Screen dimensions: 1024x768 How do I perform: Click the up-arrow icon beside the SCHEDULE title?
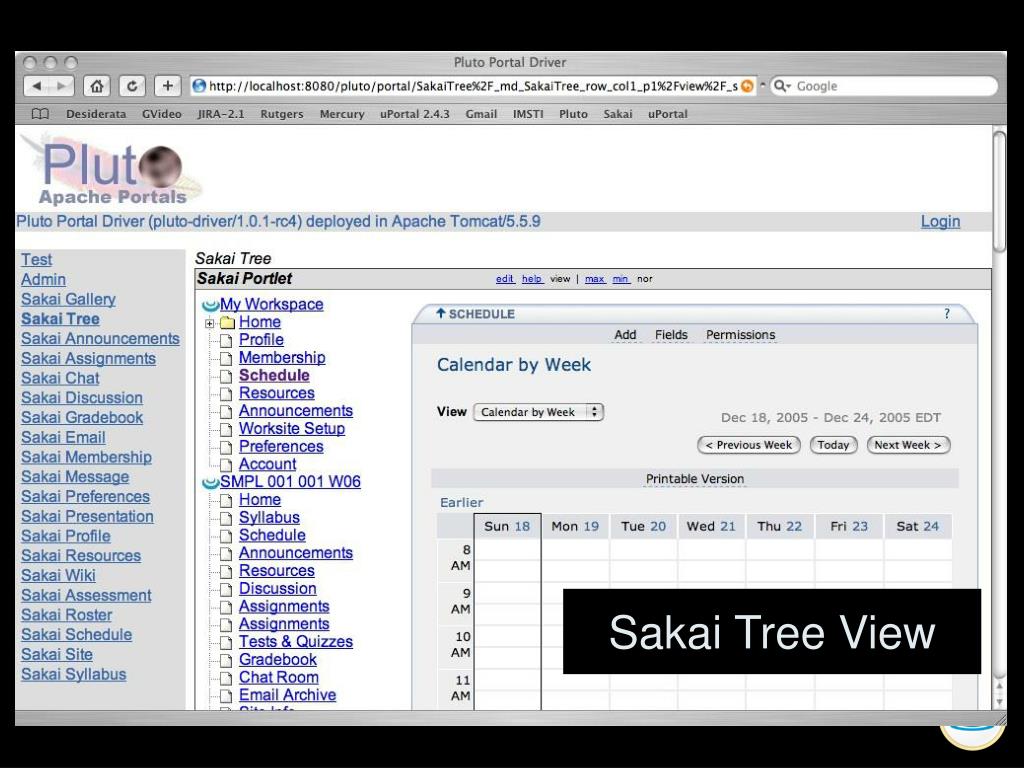point(441,313)
